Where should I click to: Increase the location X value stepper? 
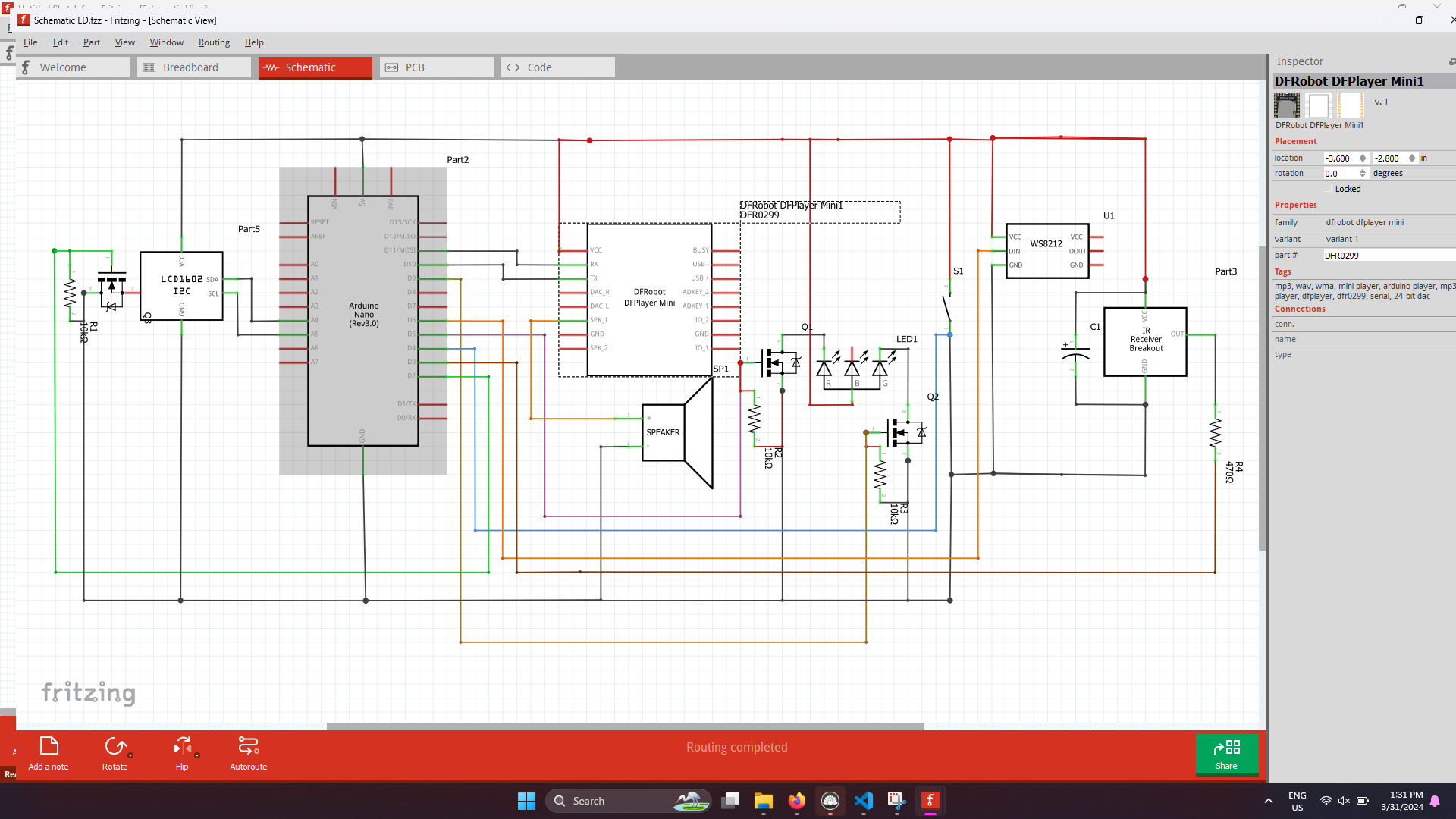coord(1363,155)
